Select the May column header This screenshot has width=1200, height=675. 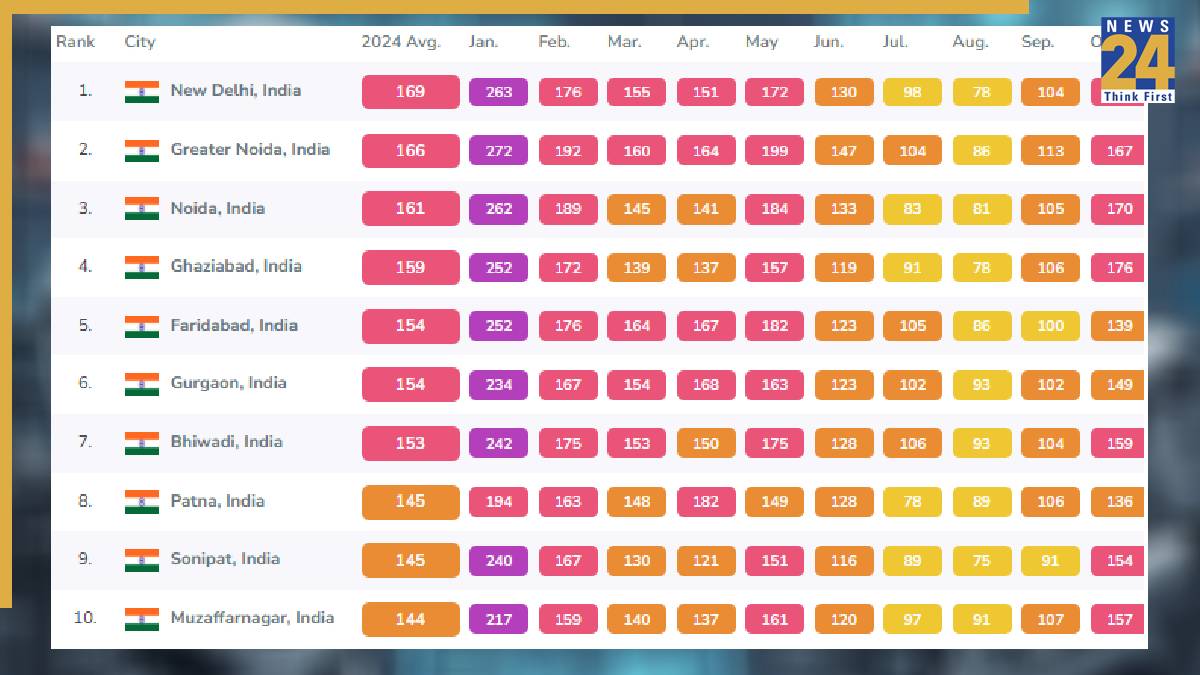[761, 42]
